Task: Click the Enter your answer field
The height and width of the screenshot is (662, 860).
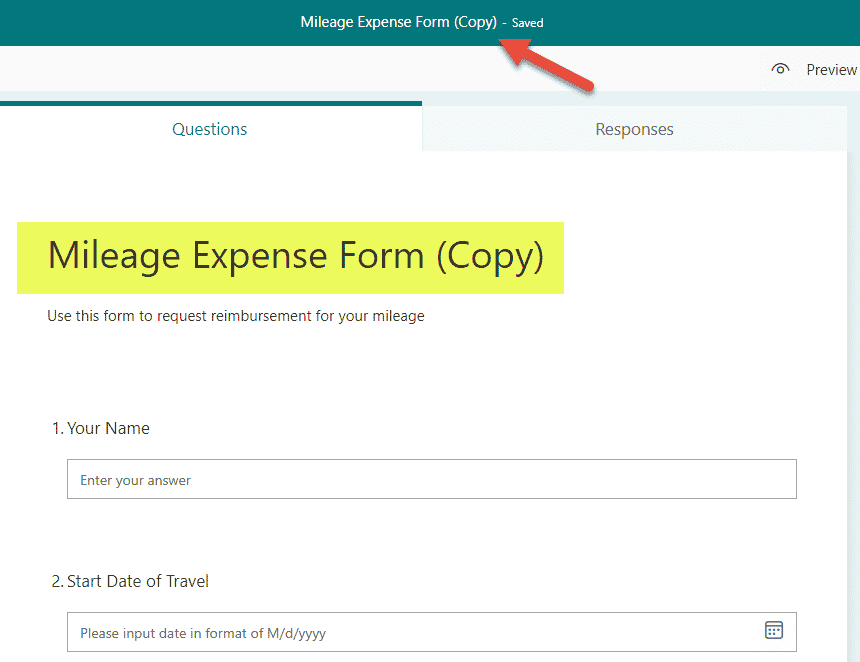Action: coord(431,479)
